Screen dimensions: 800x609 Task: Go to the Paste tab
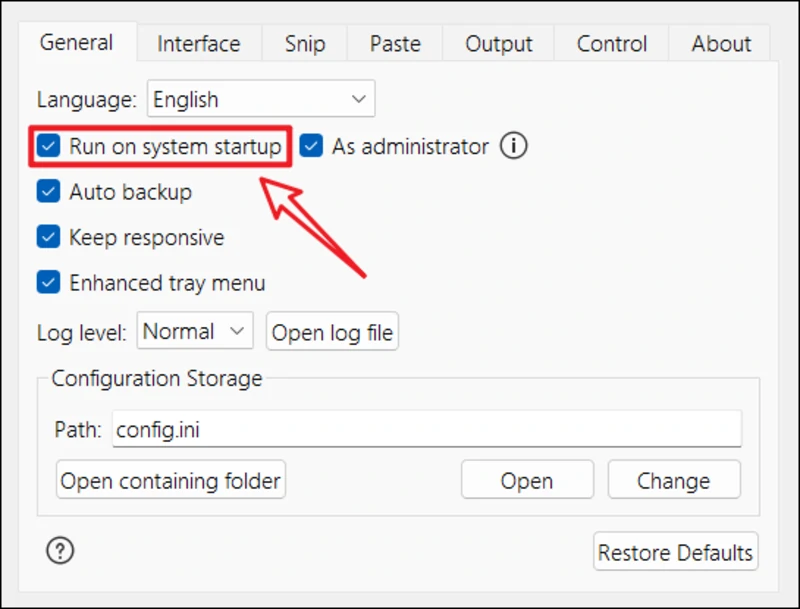click(395, 44)
